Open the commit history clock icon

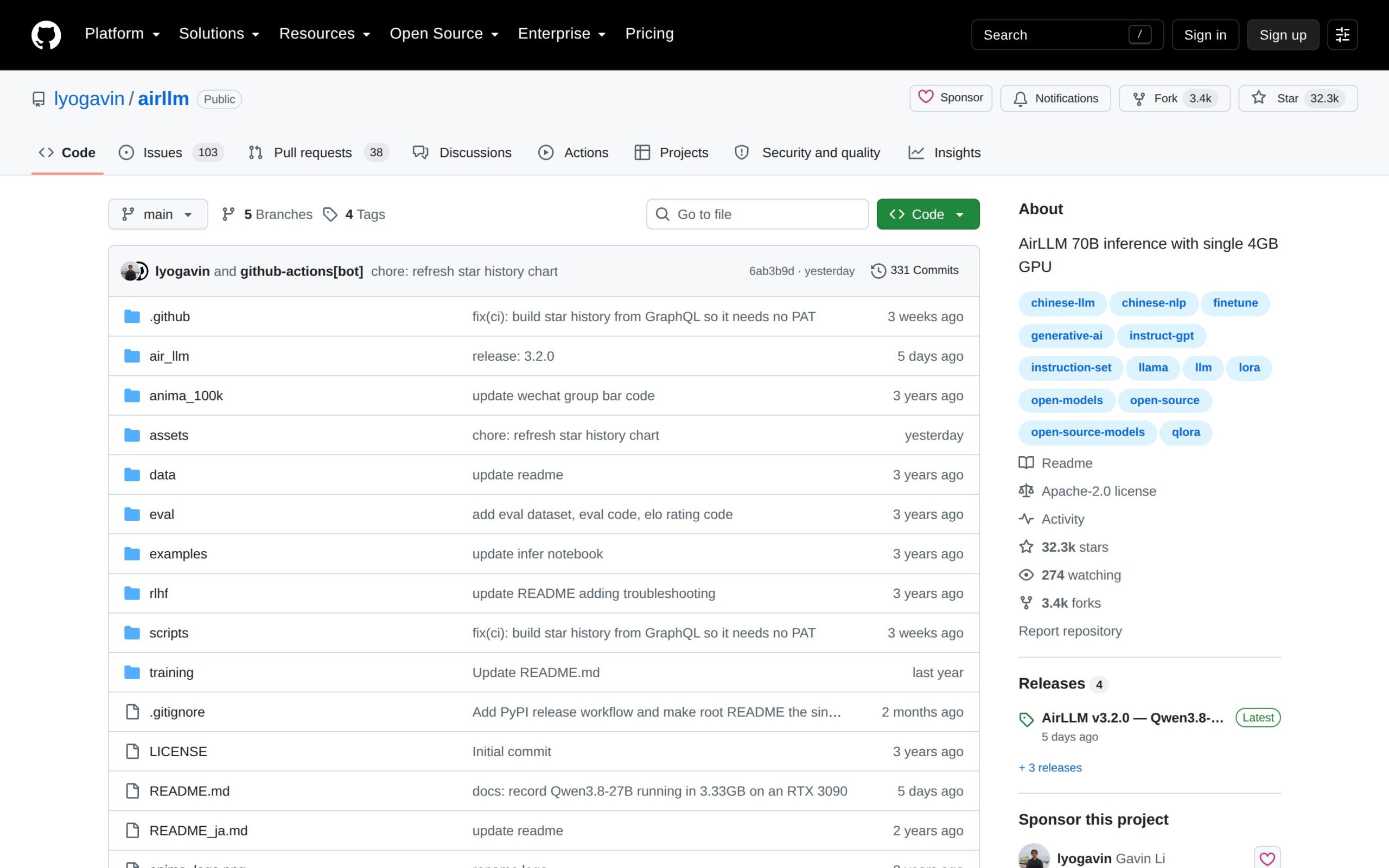pyautogui.click(x=878, y=270)
